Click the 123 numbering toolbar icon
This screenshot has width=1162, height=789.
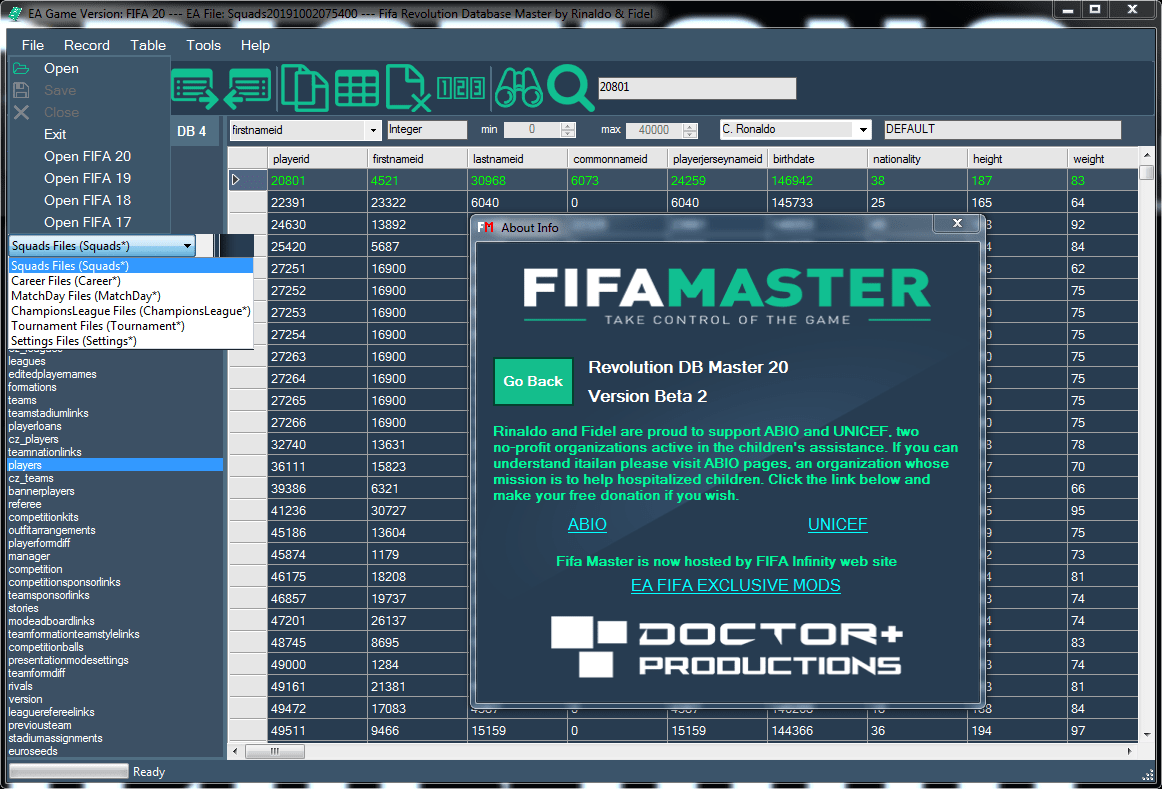pyautogui.click(x=461, y=88)
